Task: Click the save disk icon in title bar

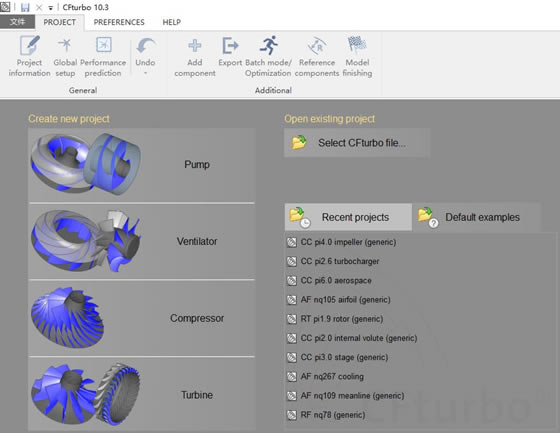Action: pyautogui.click(x=25, y=7)
